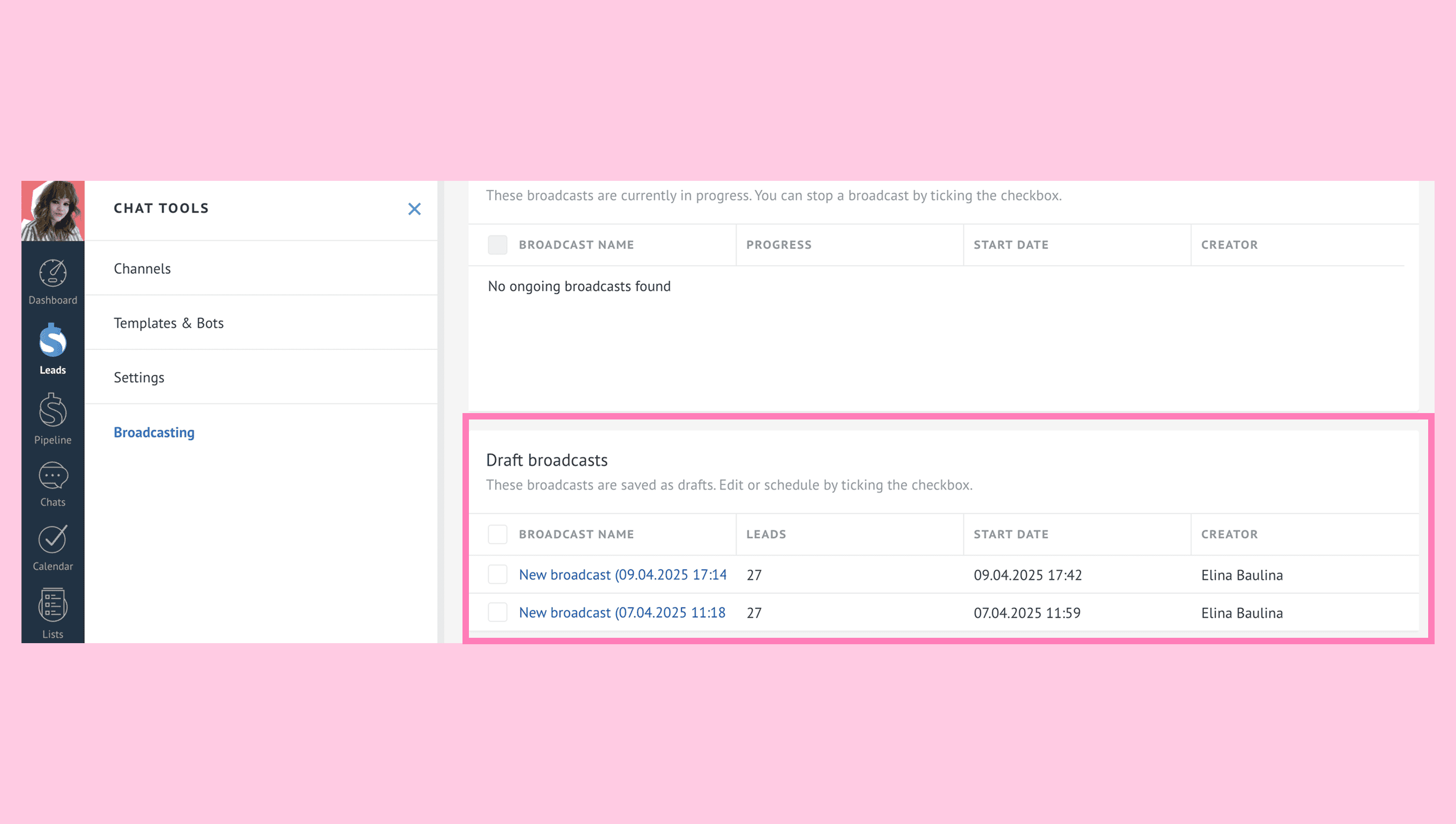Click leads count 27 in 07.04.2025 row
1456x824 pixels.
[754, 613]
